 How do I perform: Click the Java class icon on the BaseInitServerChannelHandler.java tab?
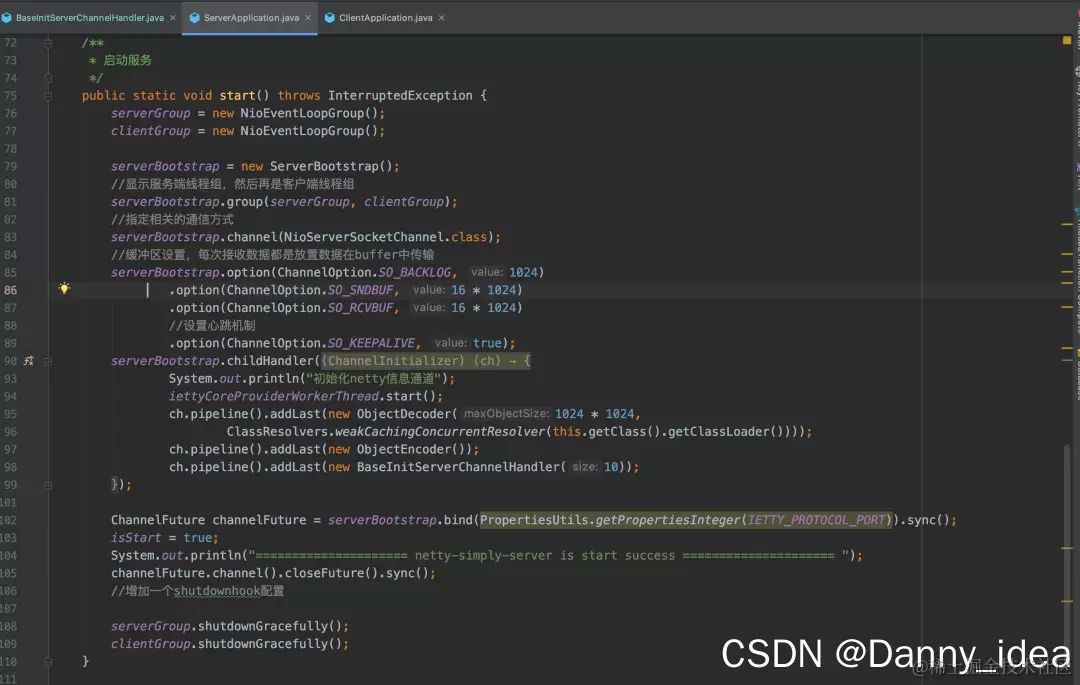click(6, 18)
